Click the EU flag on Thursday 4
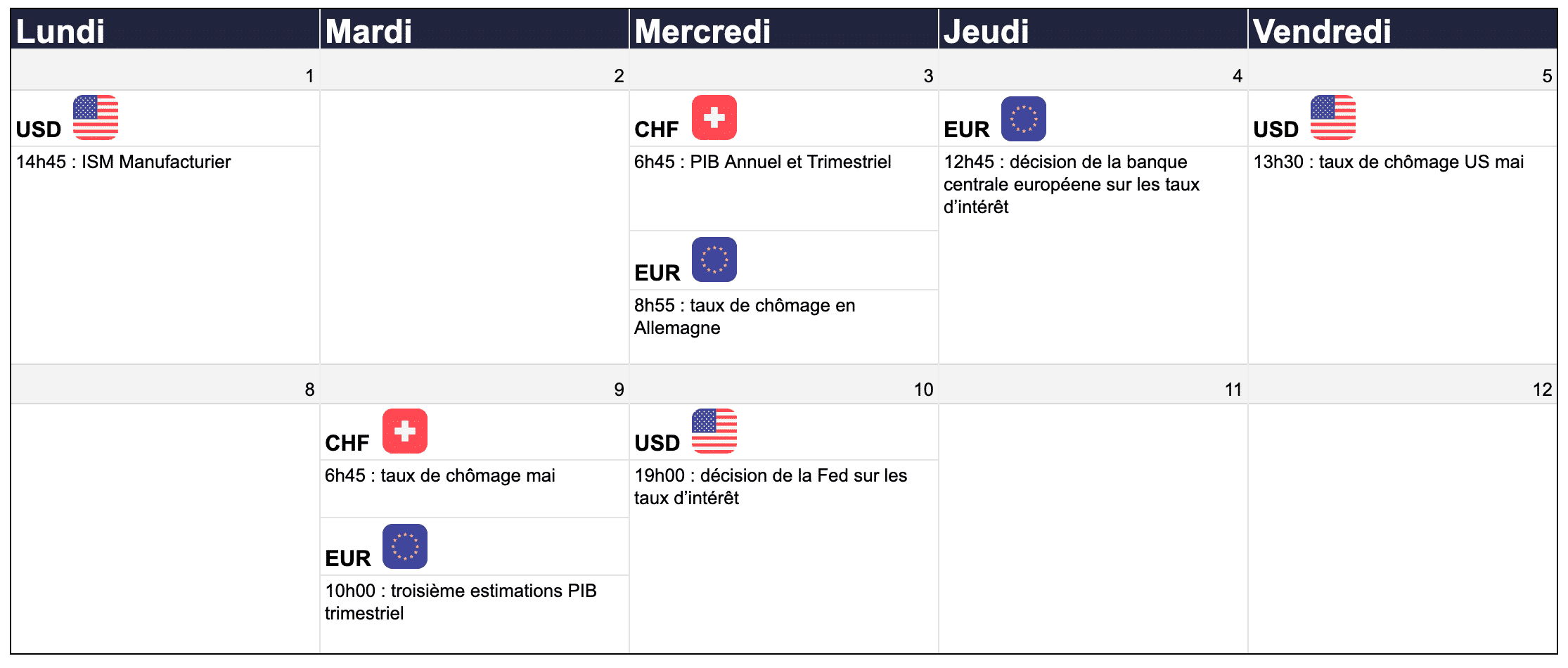 [1024, 119]
